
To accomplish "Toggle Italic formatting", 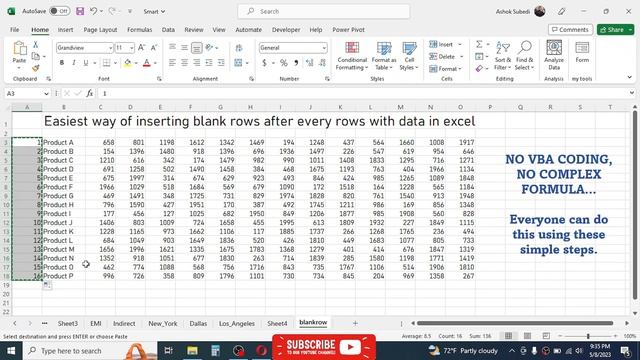I will click(x=73, y=63).
